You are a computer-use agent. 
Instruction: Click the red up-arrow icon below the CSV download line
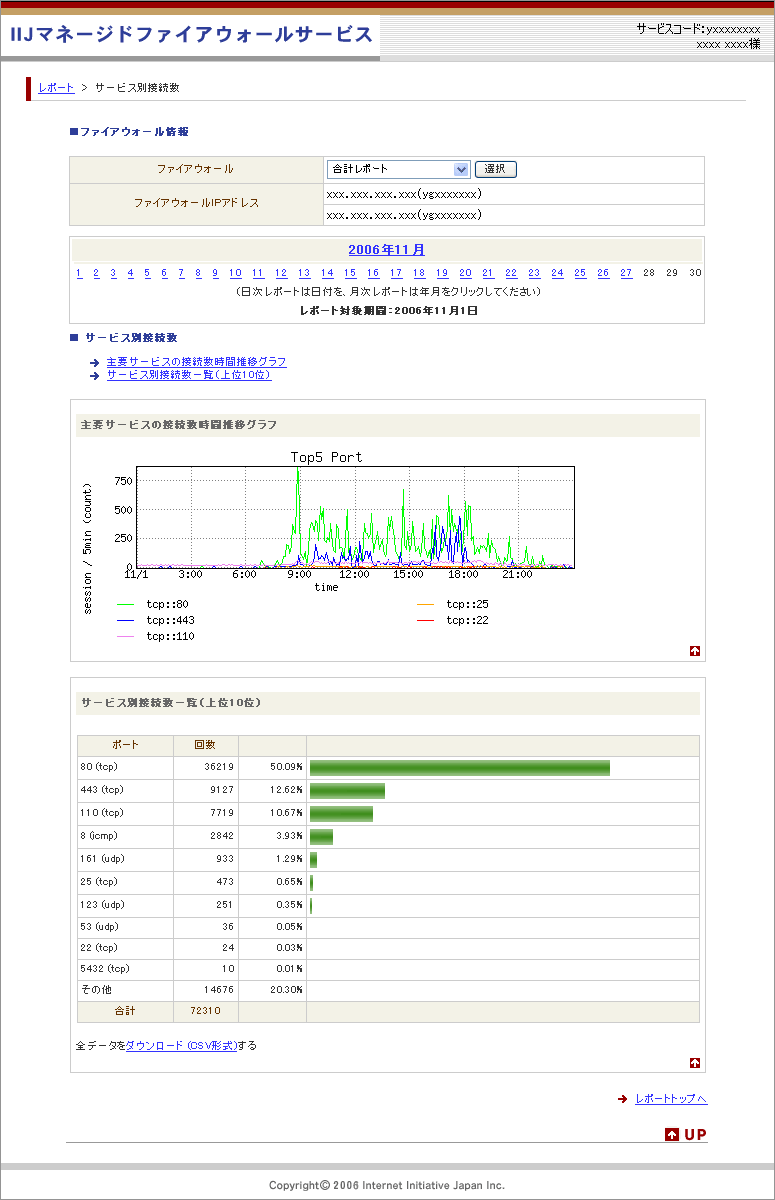pos(695,1063)
